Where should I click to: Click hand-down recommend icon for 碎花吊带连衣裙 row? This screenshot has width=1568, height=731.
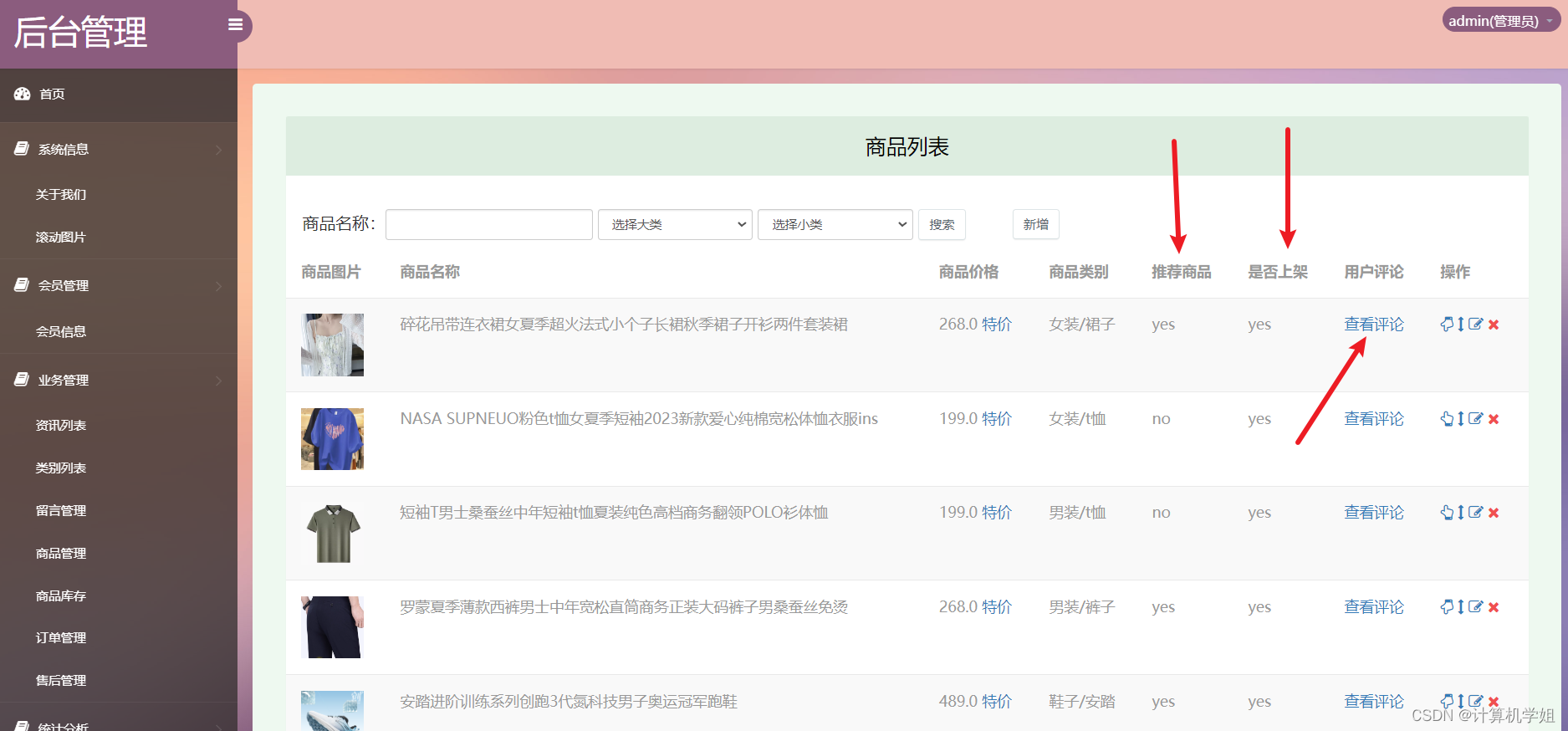(1447, 324)
